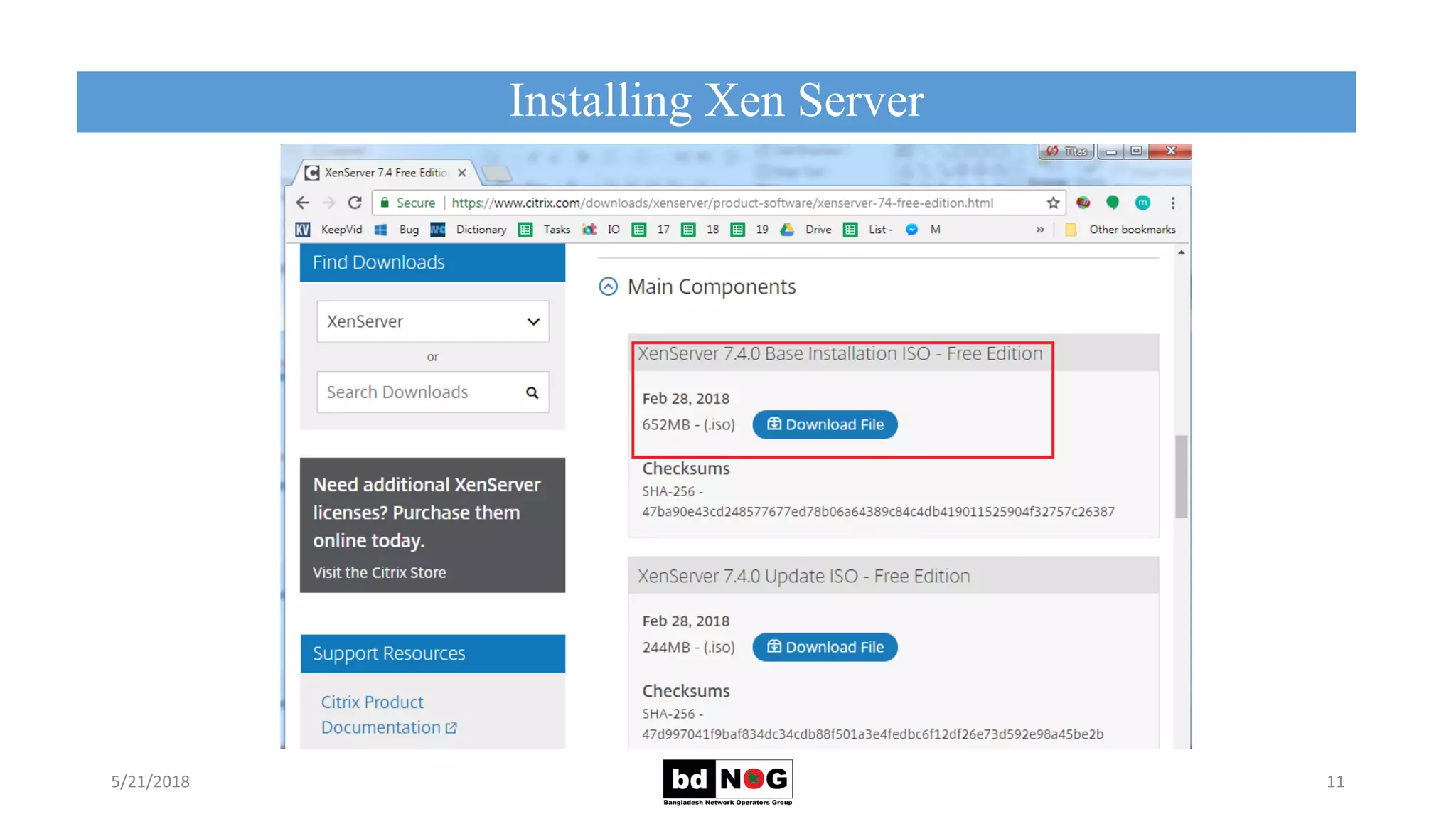Click the scrollbar up arrow

1182,252
